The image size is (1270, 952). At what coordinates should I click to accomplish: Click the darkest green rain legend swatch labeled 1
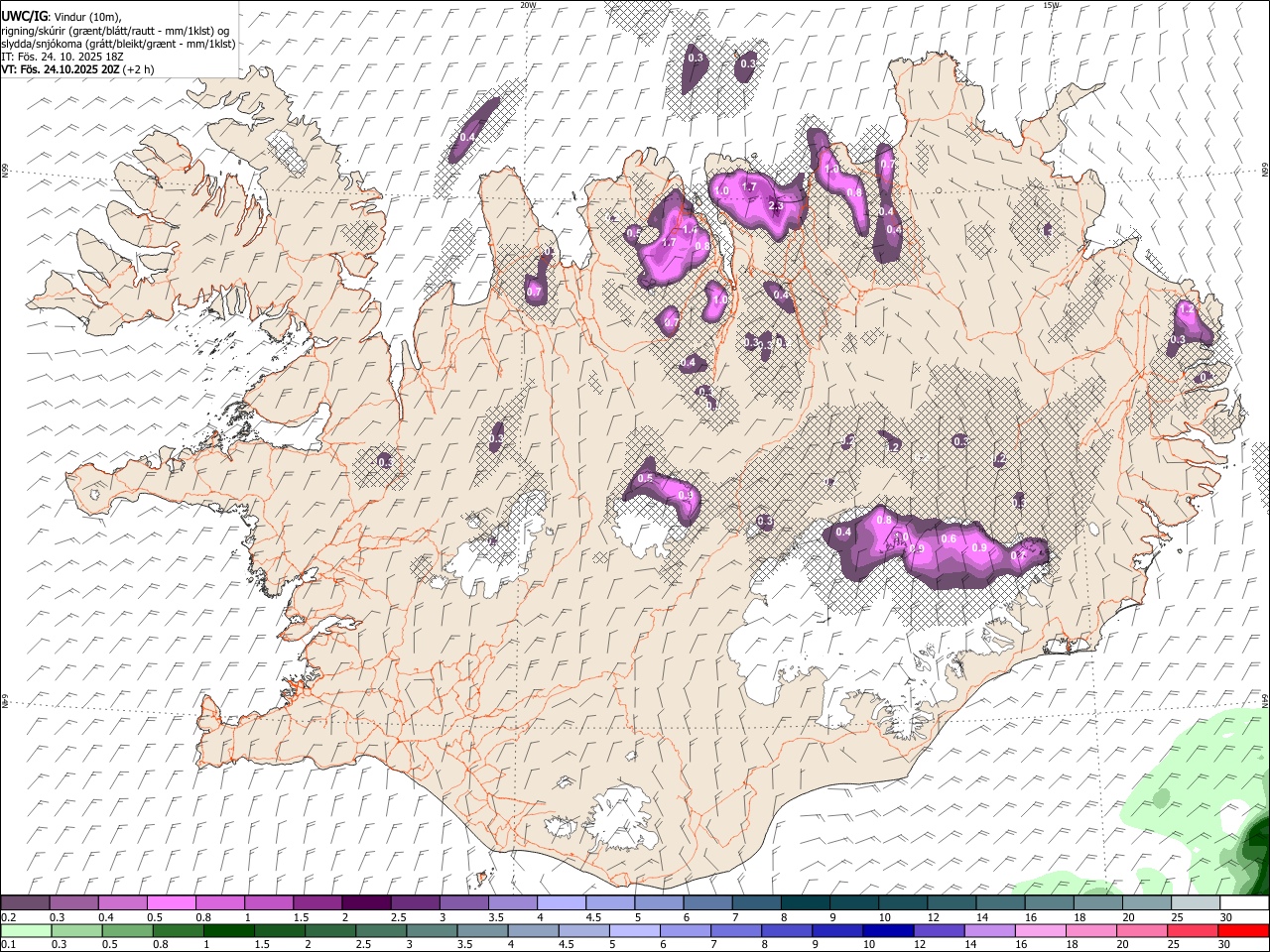pos(228,930)
